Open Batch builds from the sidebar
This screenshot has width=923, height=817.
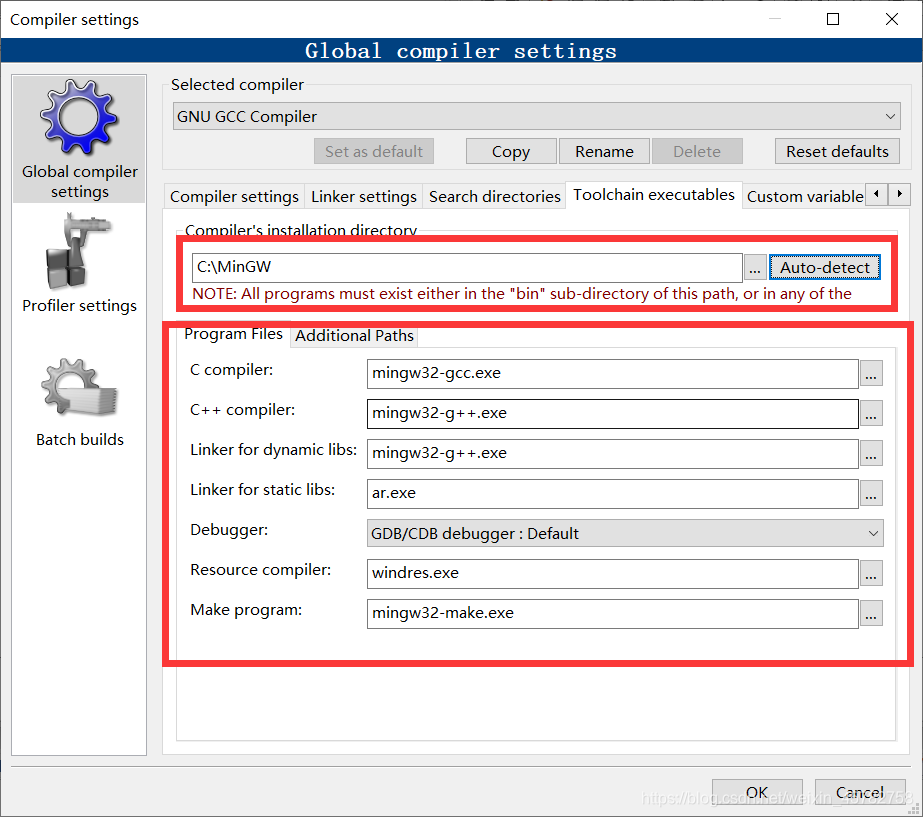[79, 403]
